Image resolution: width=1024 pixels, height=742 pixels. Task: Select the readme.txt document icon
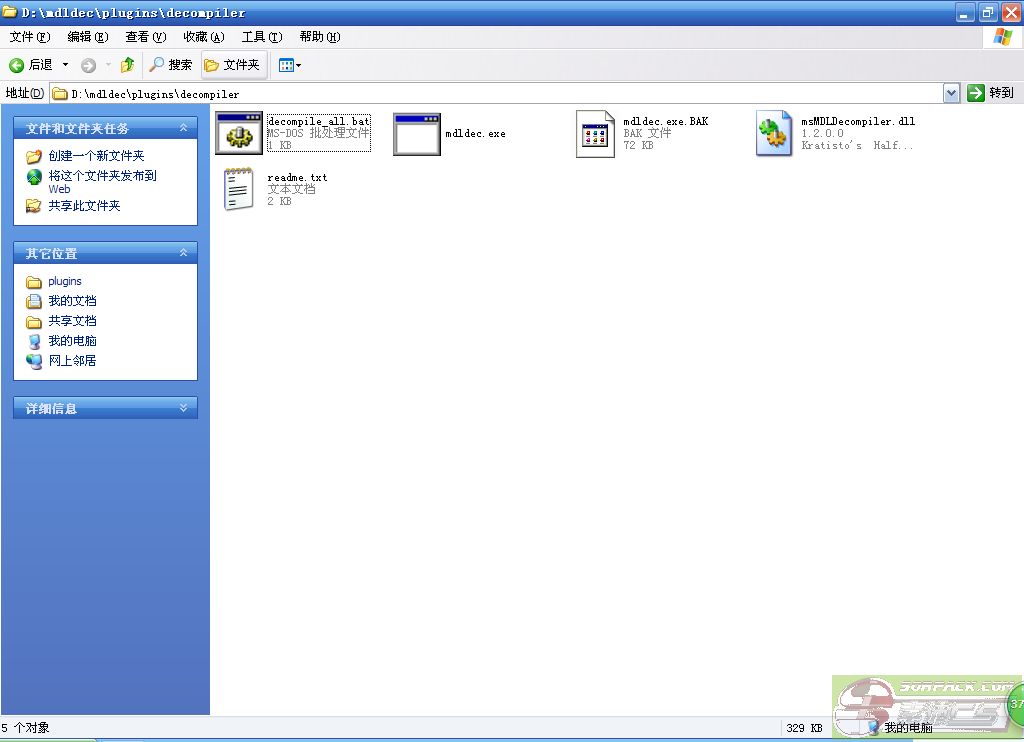[239, 189]
